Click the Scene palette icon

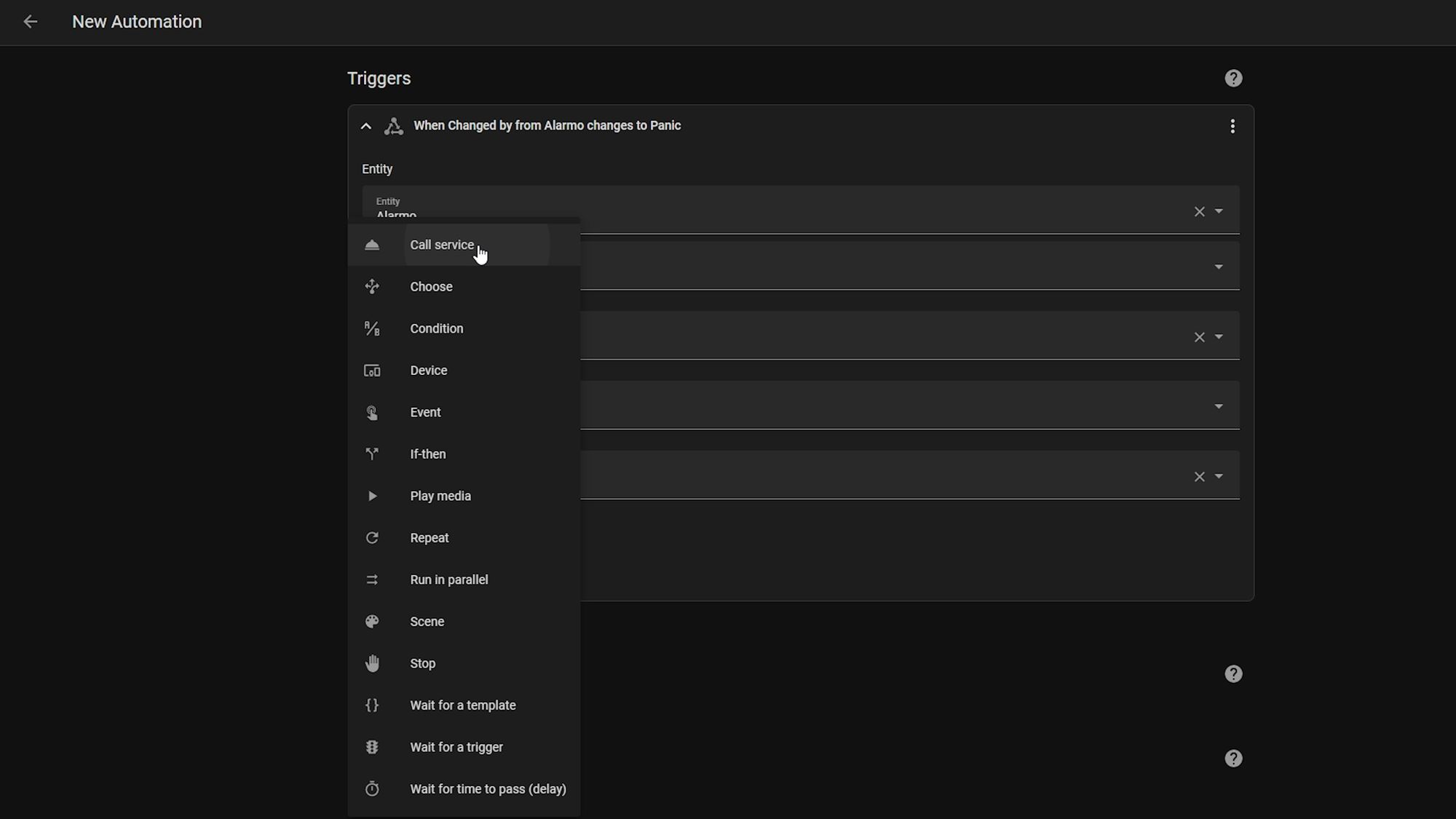coord(372,622)
